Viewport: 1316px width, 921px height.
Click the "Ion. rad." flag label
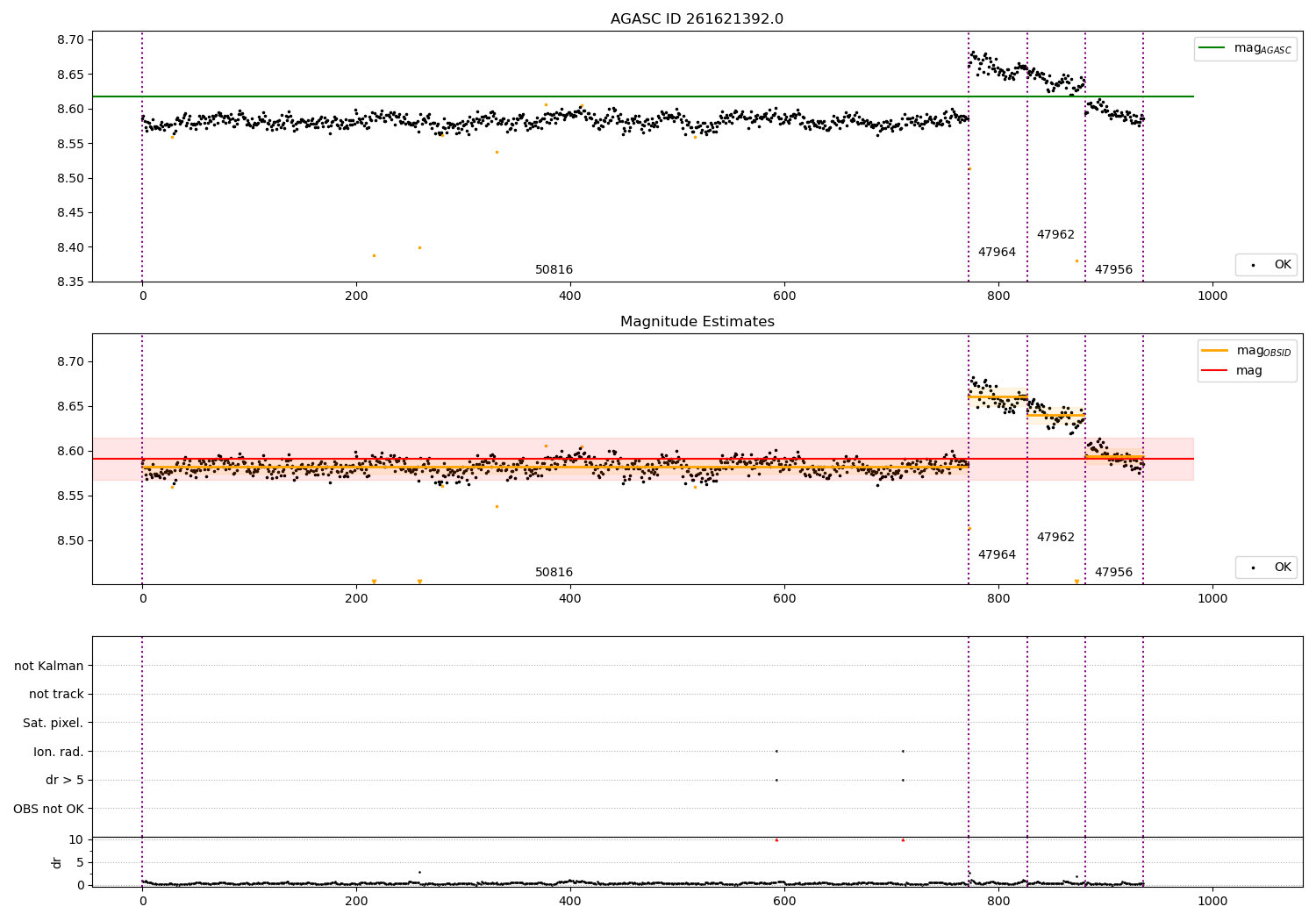(x=59, y=752)
